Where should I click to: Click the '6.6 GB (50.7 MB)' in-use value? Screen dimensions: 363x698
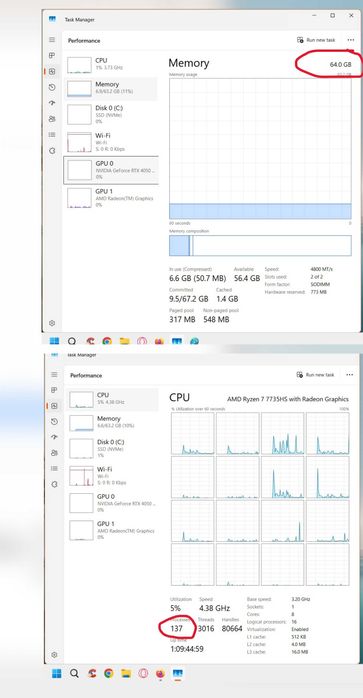(197, 278)
